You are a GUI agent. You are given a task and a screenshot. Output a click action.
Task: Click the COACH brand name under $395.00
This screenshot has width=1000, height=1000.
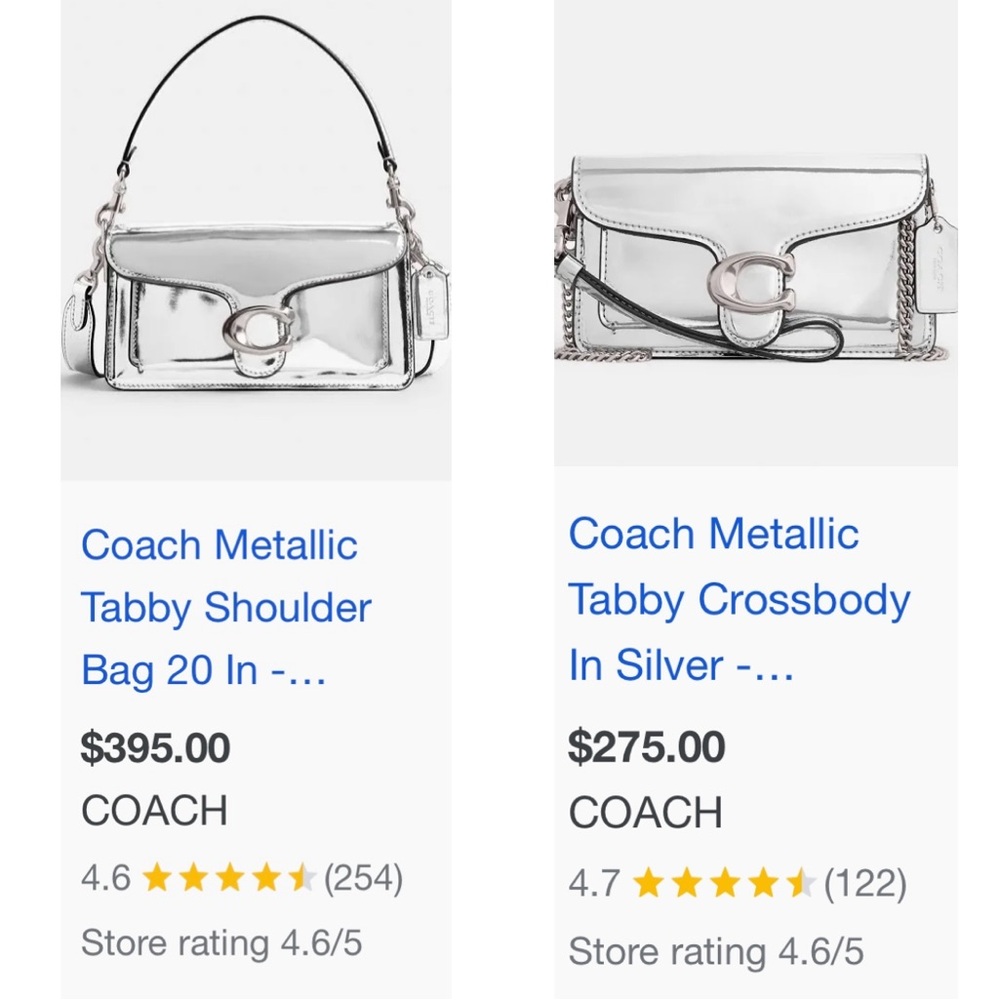pyautogui.click(x=153, y=812)
